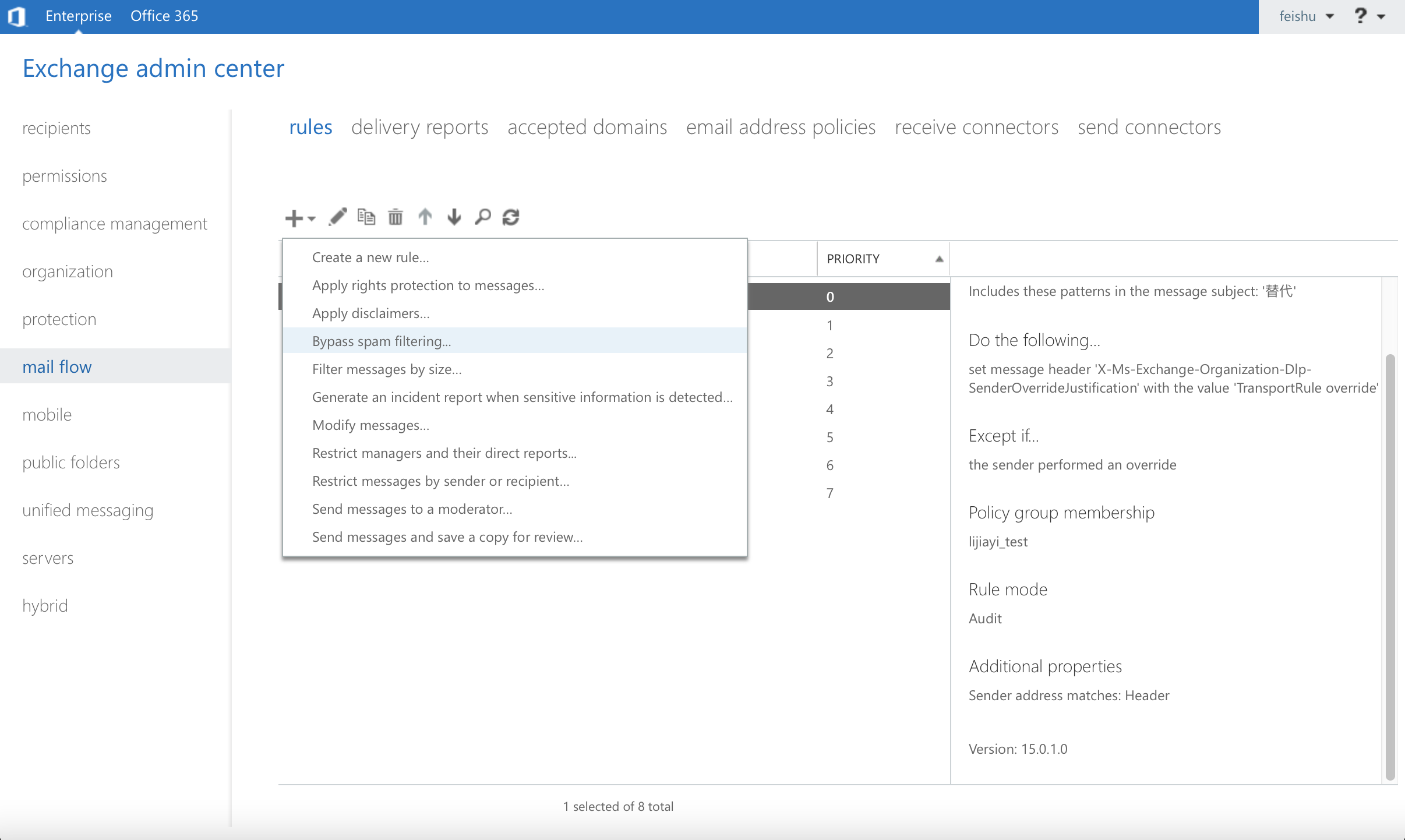Navigate to the protection section
The width and height of the screenshot is (1405, 840).
coord(59,319)
